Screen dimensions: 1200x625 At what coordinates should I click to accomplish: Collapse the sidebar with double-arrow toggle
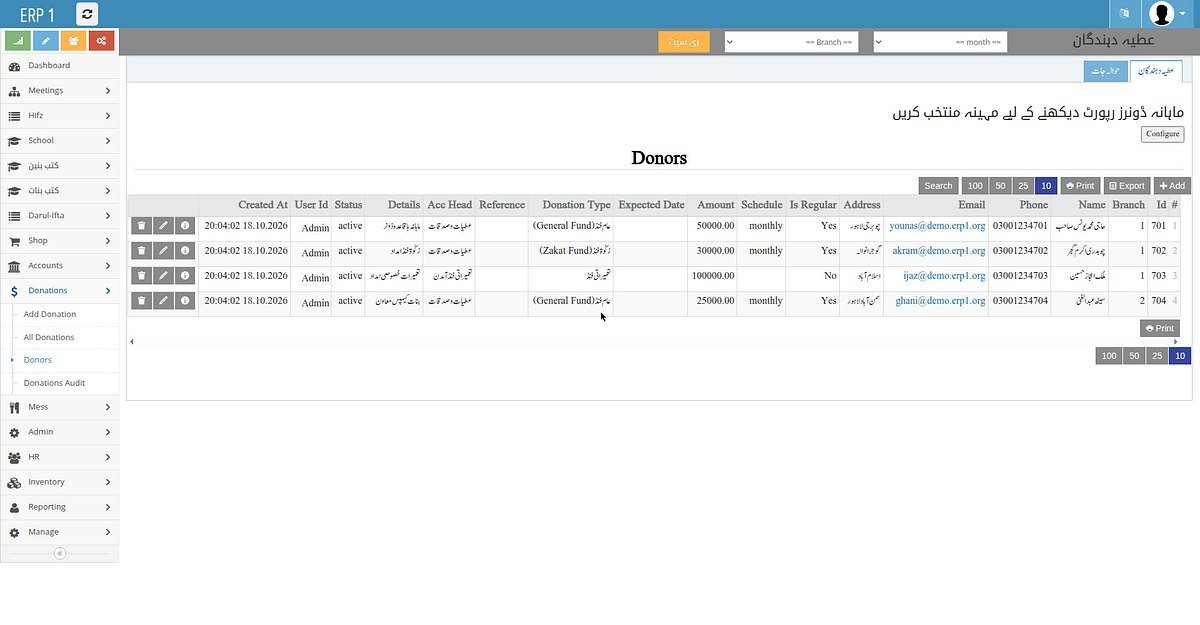[x=59, y=553]
